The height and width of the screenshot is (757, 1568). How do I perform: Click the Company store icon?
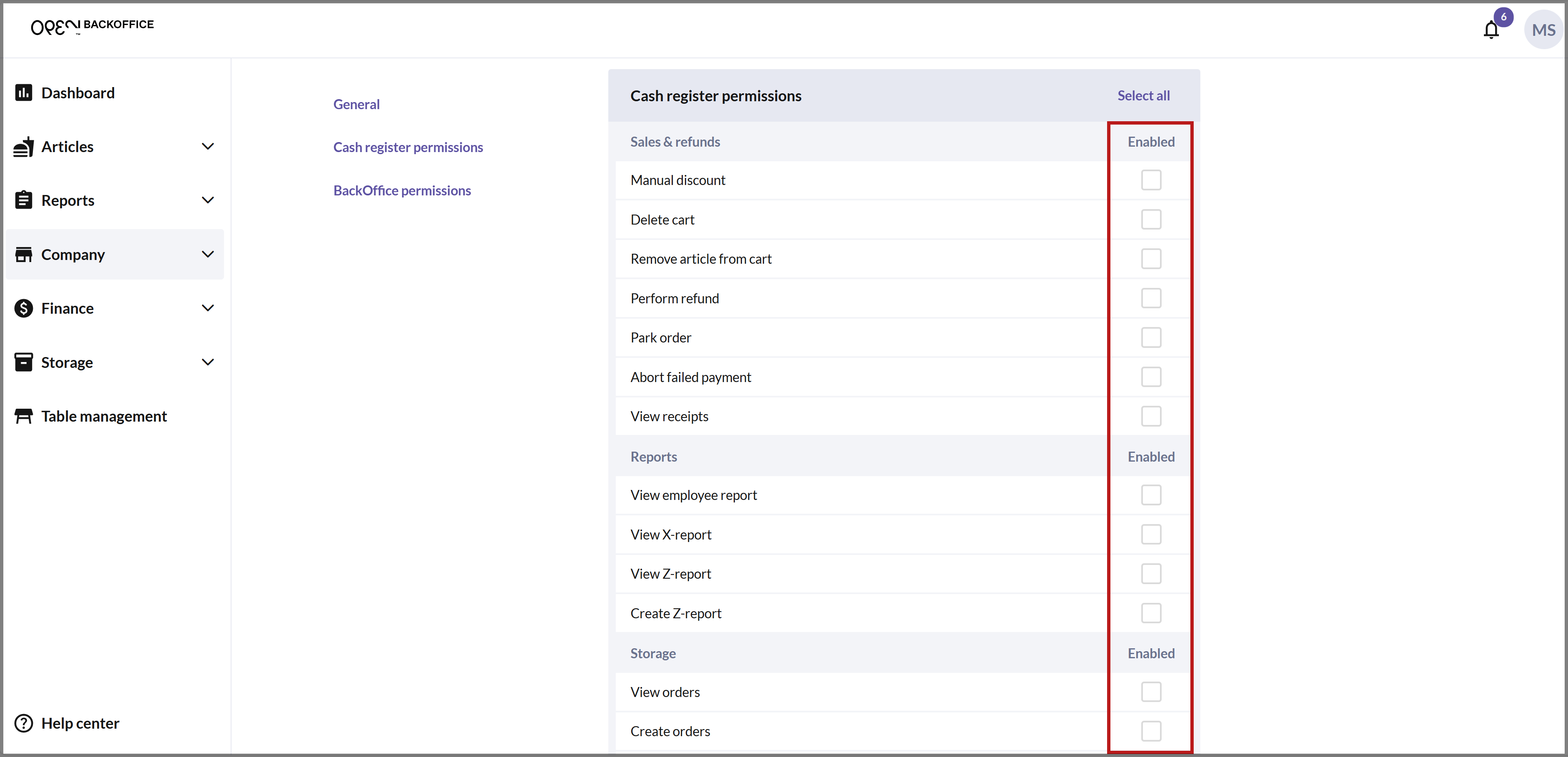tap(23, 254)
